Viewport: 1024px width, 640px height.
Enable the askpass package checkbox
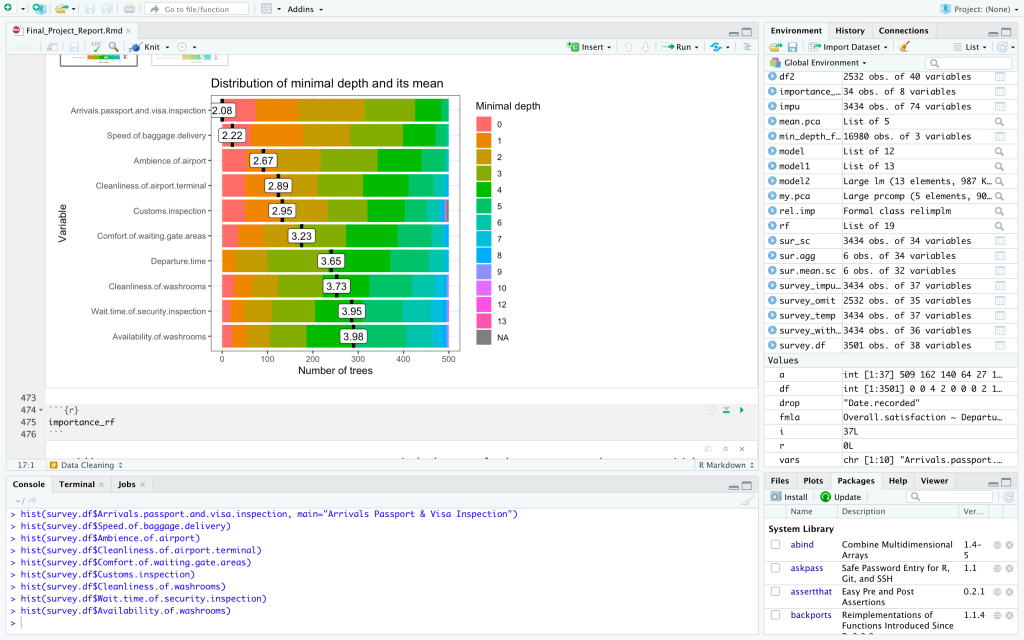776,568
